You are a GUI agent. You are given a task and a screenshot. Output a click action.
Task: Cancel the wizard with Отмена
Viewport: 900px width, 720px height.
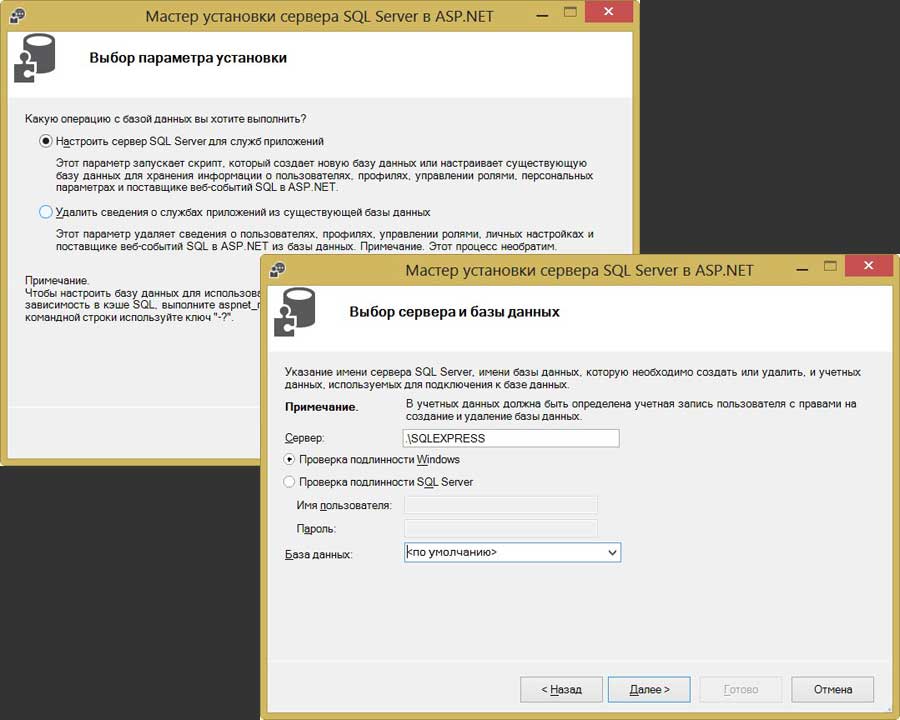tap(833, 689)
